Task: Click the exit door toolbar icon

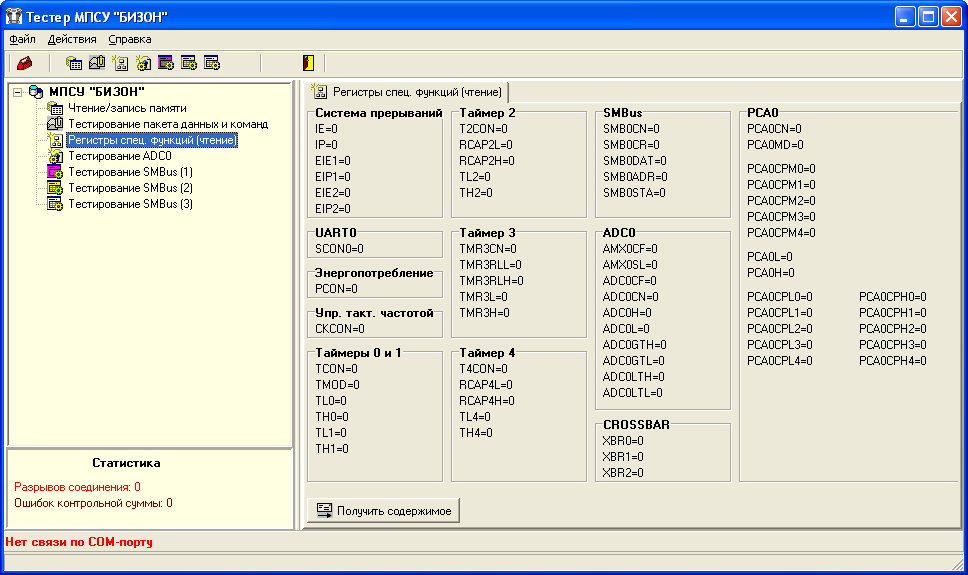Action: [308, 63]
